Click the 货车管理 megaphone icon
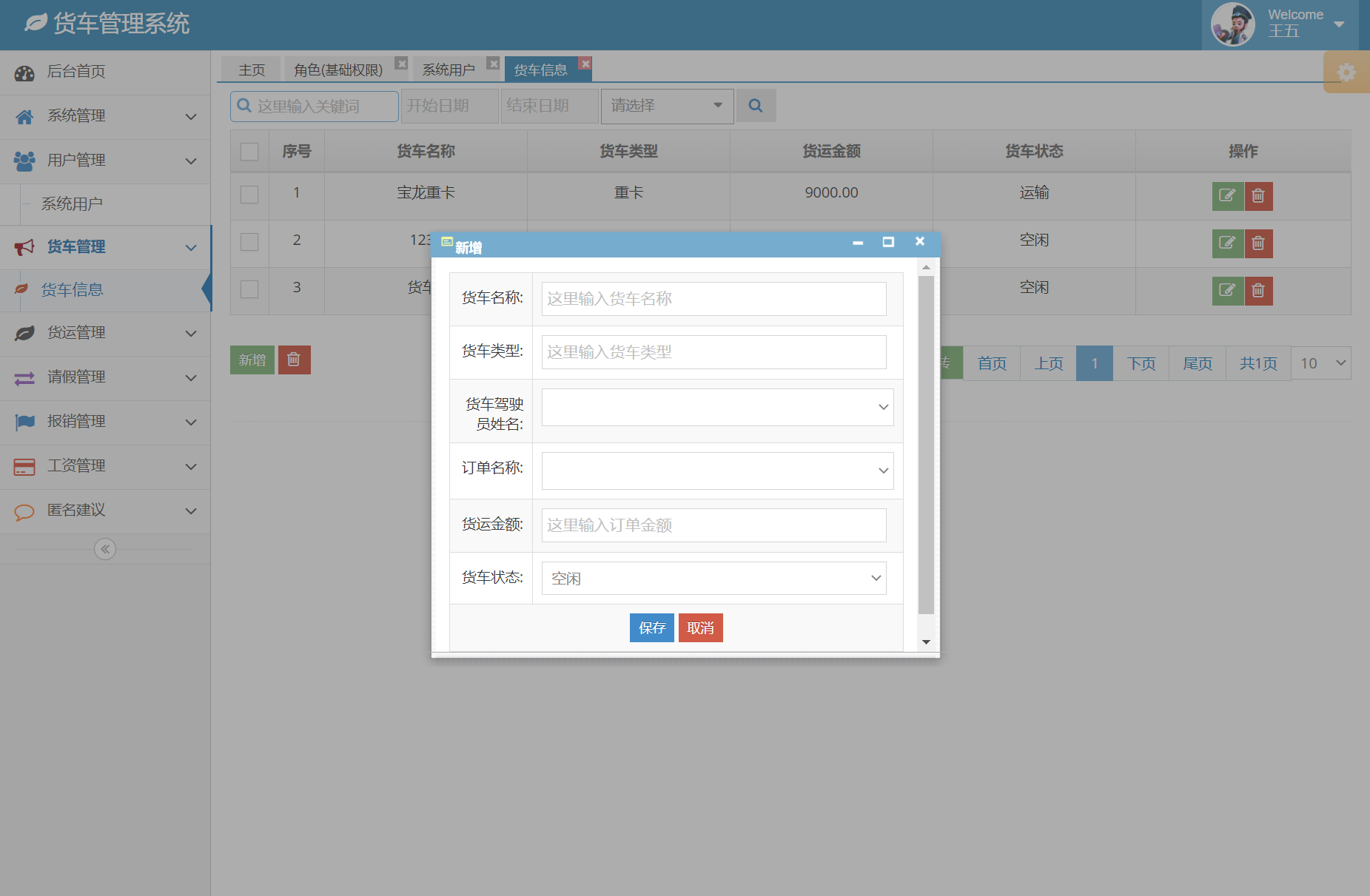1370x896 pixels. (x=24, y=246)
